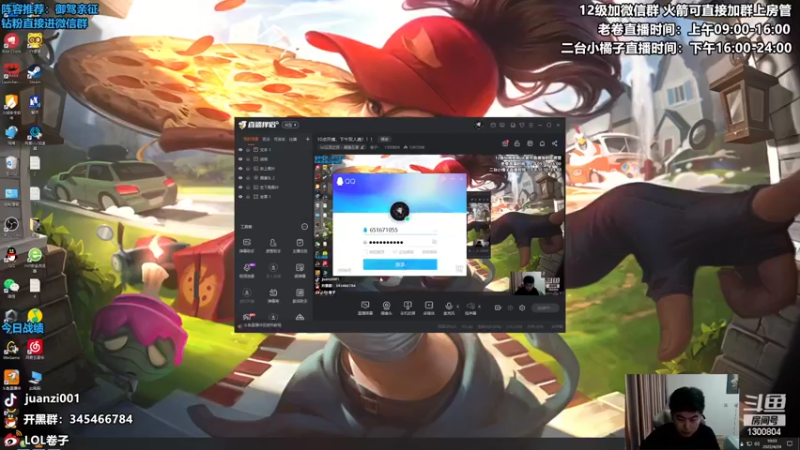Open the QQ penguin desktop shortcut
Image resolution: width=800 pixels, height=450 pixels.
11,257
